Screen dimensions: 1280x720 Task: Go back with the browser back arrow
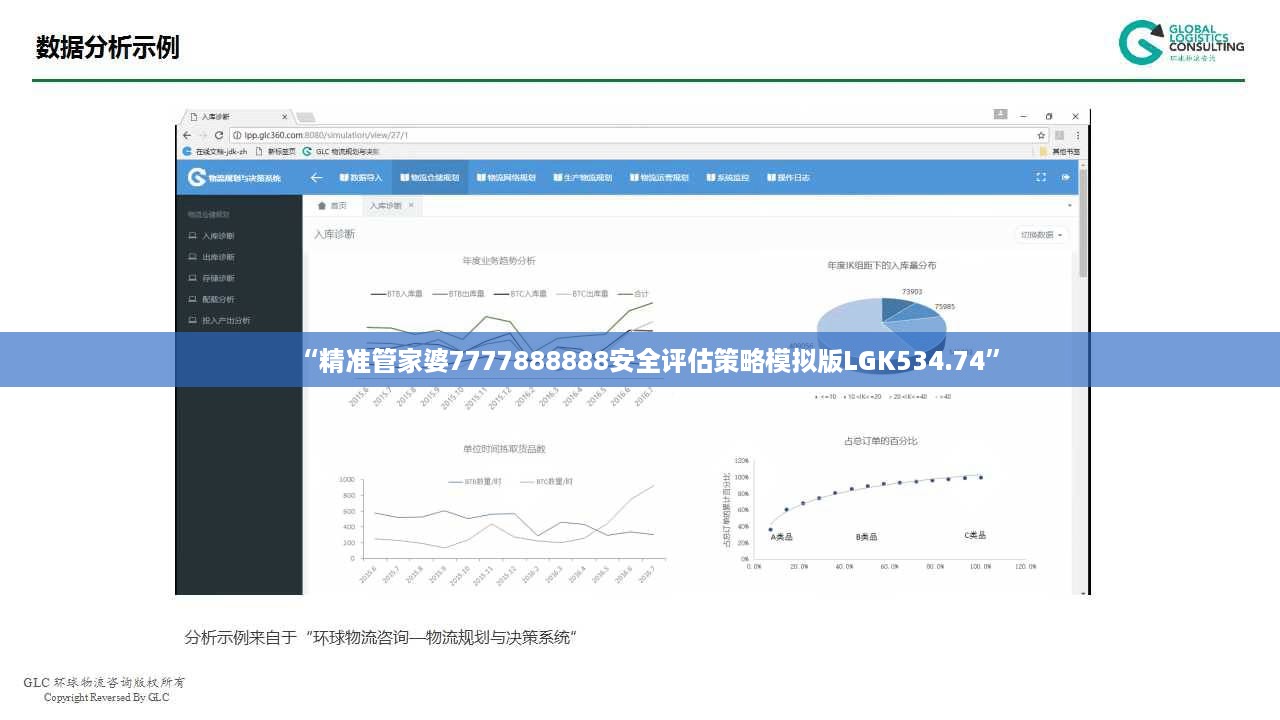coord(188,134)
